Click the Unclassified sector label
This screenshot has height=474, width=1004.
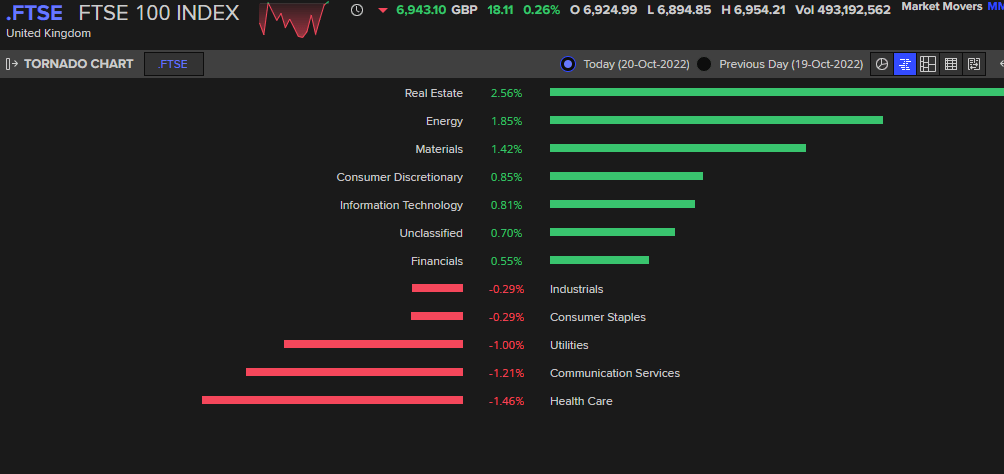coord(431,233)
